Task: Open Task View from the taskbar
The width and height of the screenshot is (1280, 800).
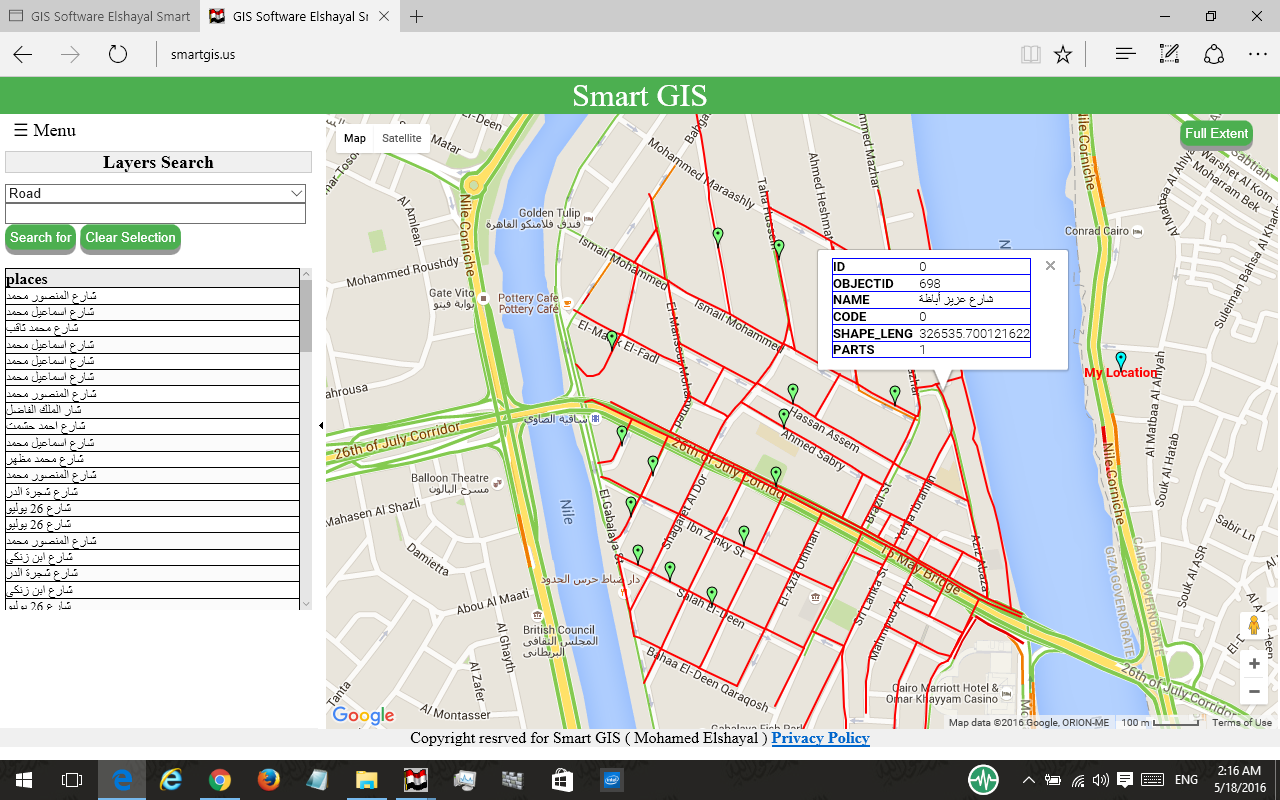Action: pyautogui.click(x=72, y=780)
